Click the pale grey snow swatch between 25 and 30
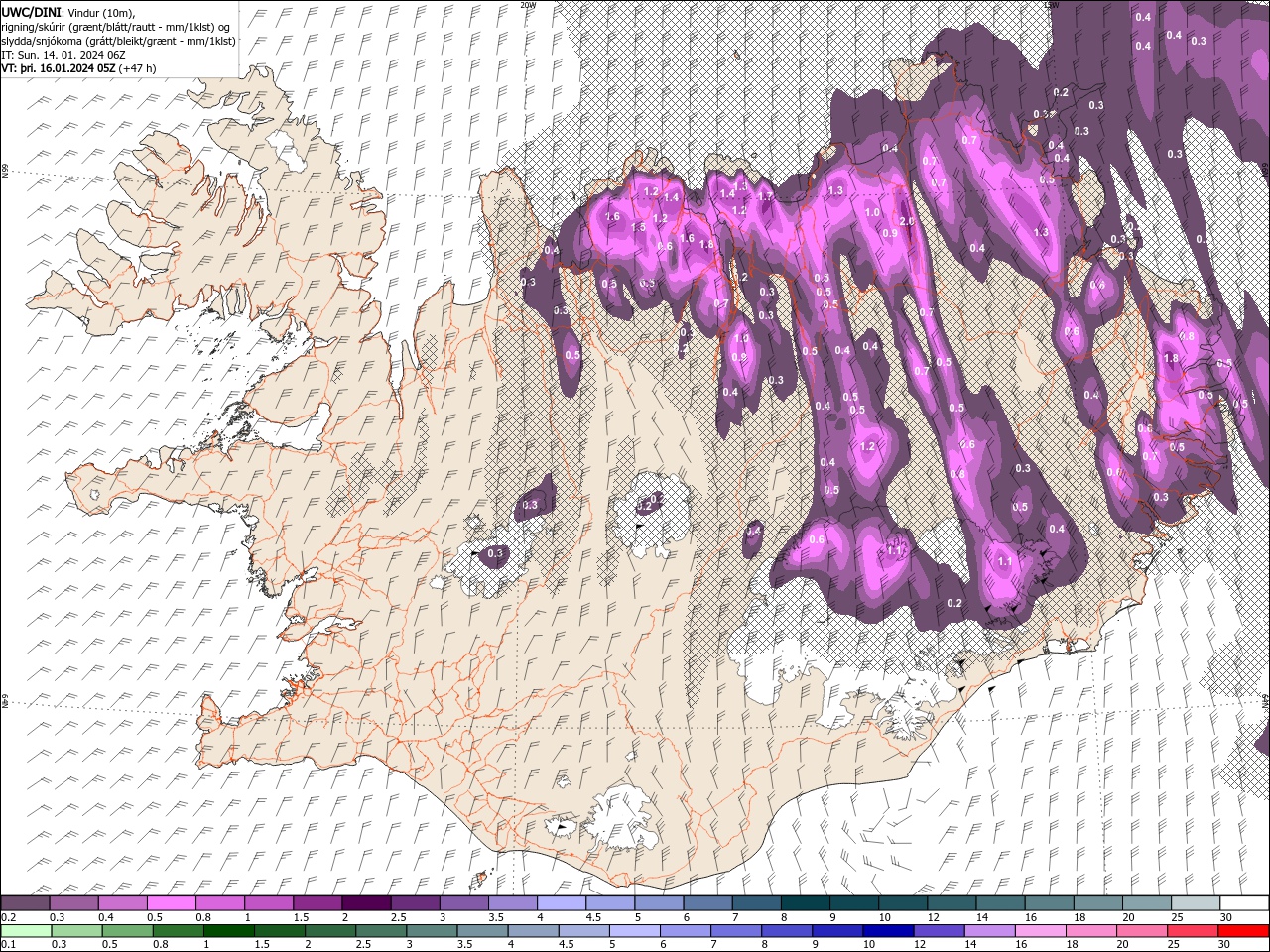The height and width of the screenshot is (952, 1270). tap(1196, 903)
